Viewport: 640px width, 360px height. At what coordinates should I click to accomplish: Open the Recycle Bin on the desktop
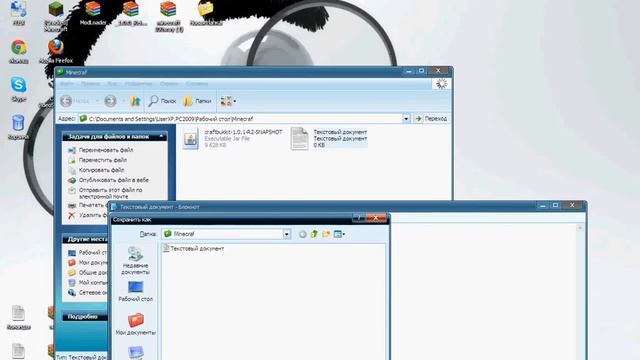coord(18,127)
